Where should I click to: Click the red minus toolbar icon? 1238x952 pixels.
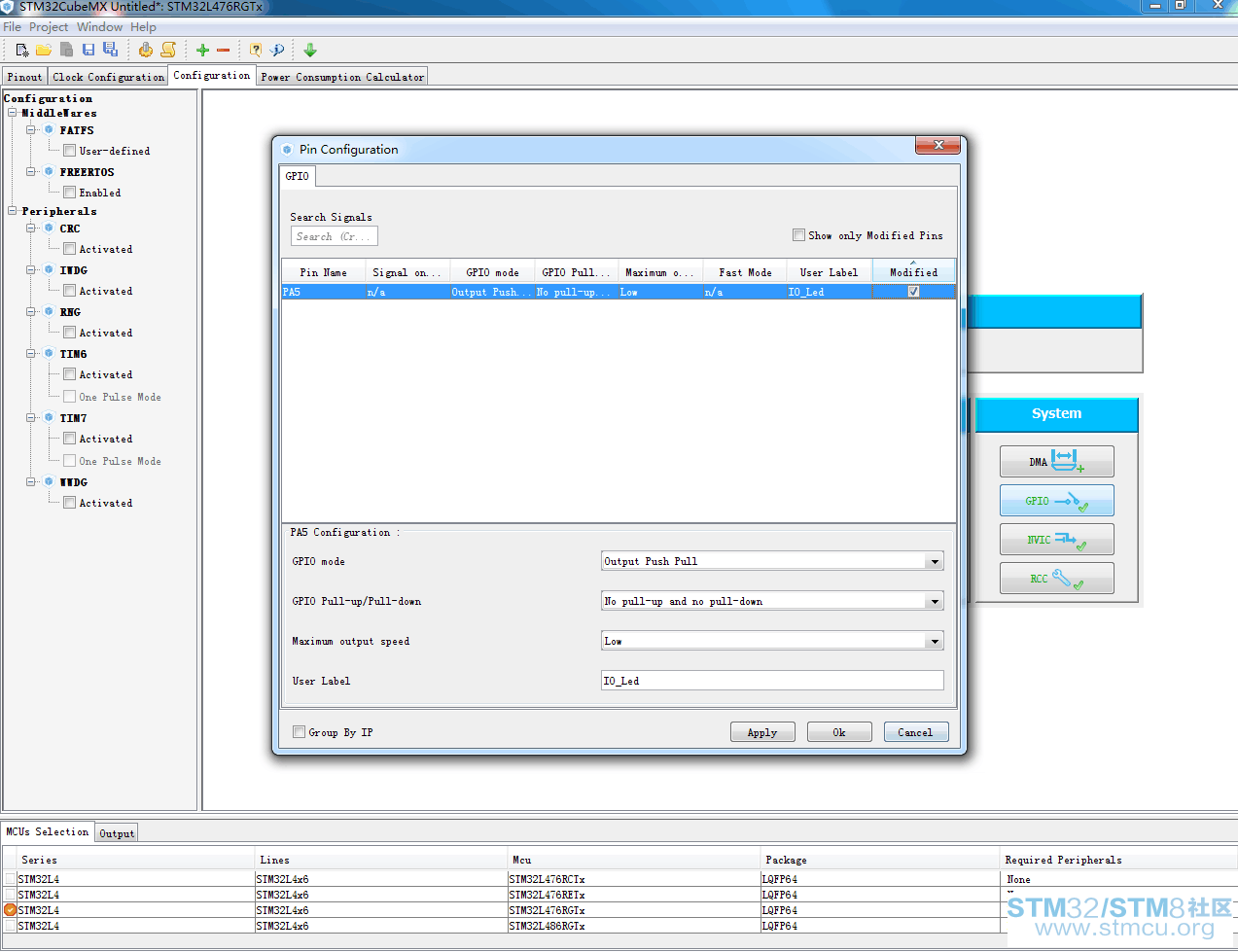224,50
